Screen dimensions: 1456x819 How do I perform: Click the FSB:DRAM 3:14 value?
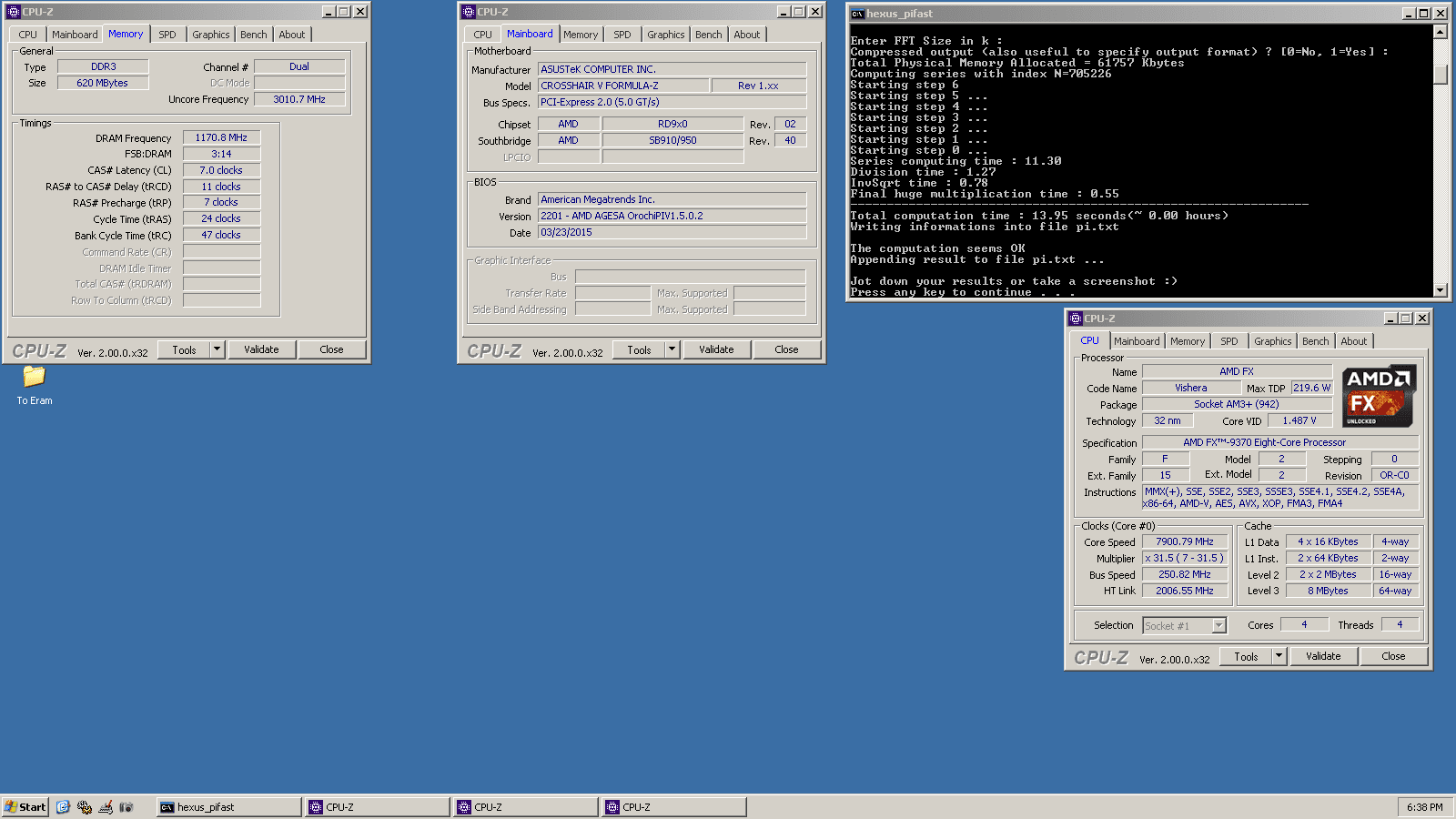tap(221, 154)
